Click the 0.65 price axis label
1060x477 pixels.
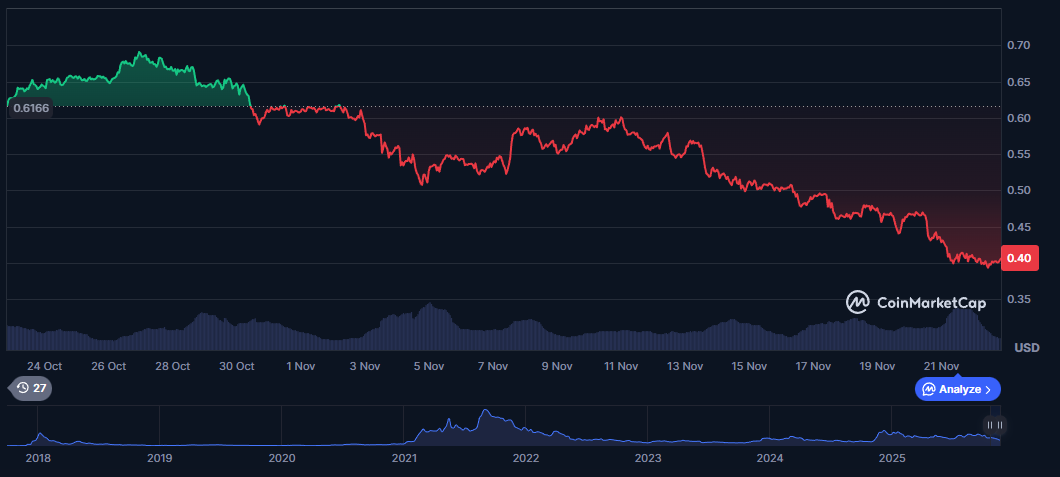click(x=1018, y=82)
